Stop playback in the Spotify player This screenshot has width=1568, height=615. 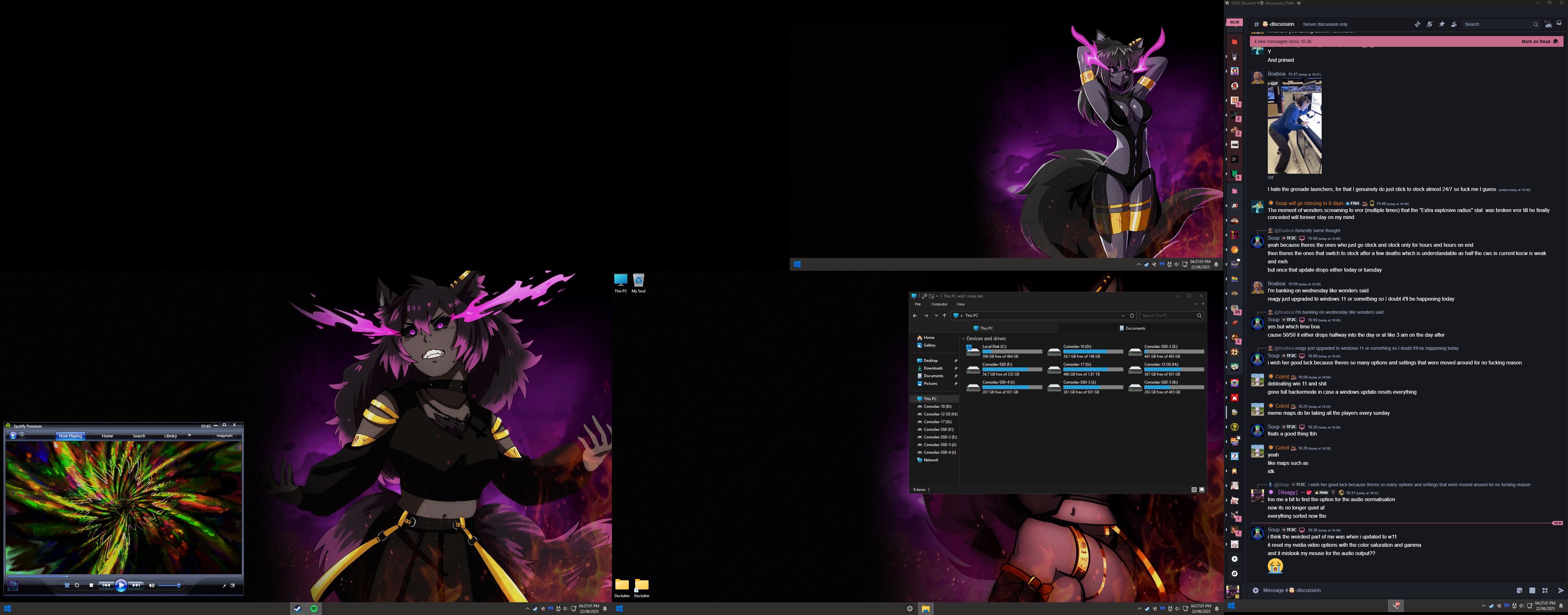[x=91, y=585]
